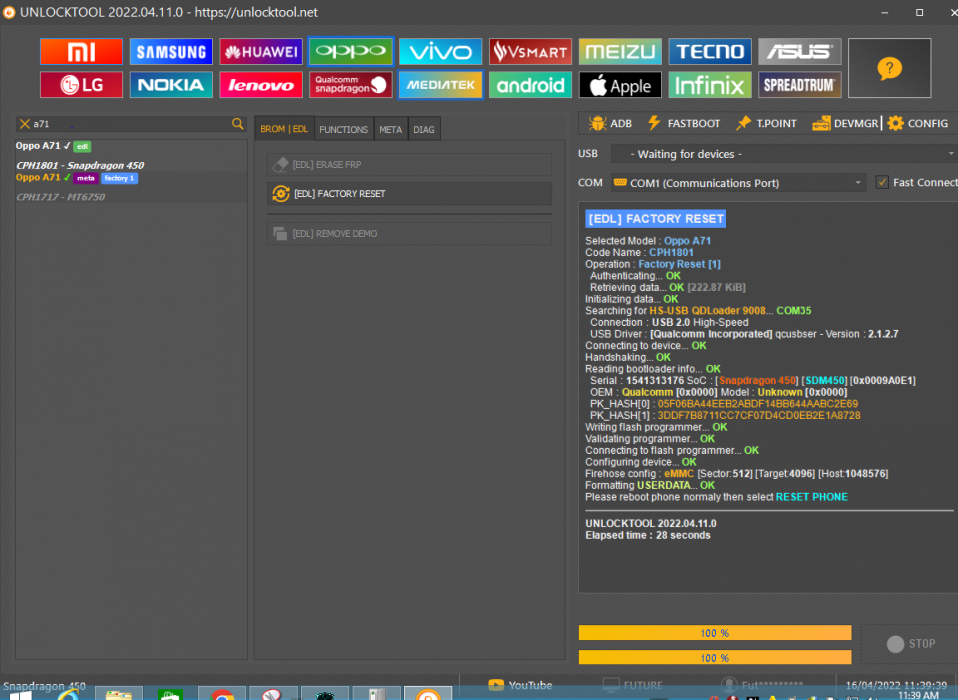The image size is (958, 700).
Task: Click the 'Snapdragon 450' status bar text
Action: [45, 686]
